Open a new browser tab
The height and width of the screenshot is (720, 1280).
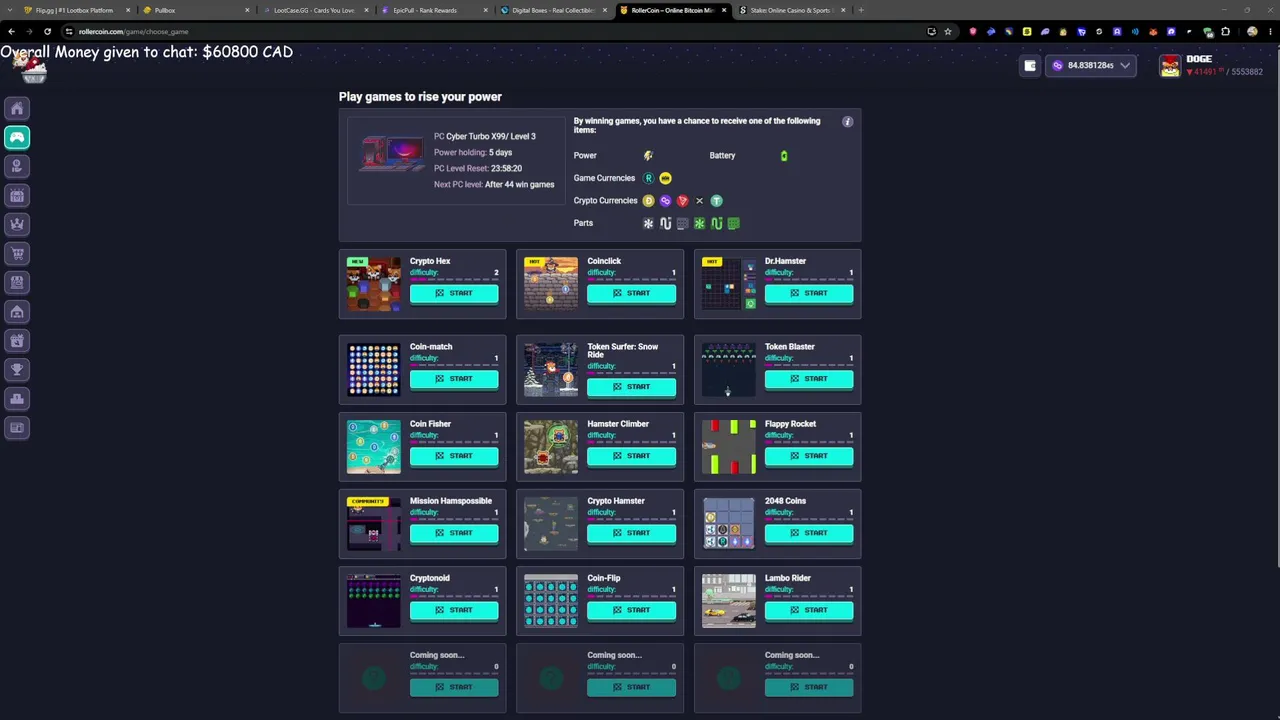point(861,10)
